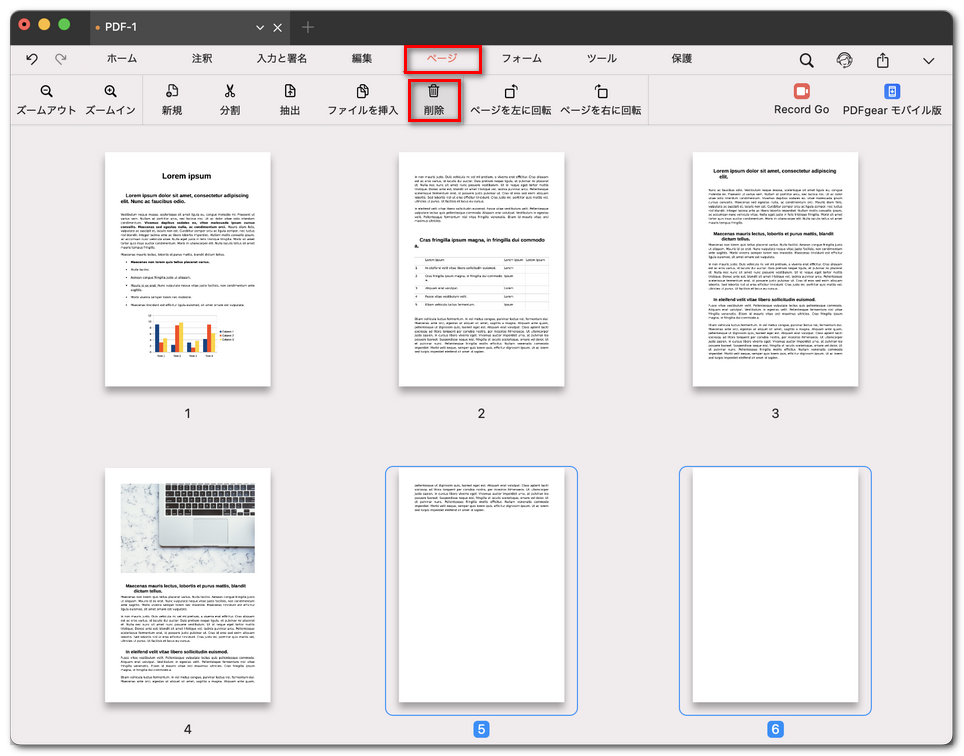
Task: Open the PDF-1 tab dropdown arrow
Action: (261, 27)
